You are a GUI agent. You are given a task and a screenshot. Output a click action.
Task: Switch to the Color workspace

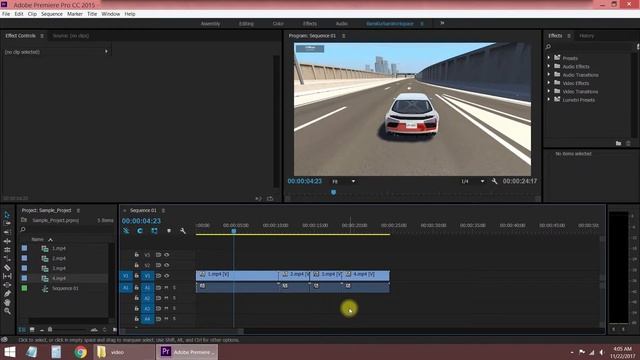click(278, 24)
